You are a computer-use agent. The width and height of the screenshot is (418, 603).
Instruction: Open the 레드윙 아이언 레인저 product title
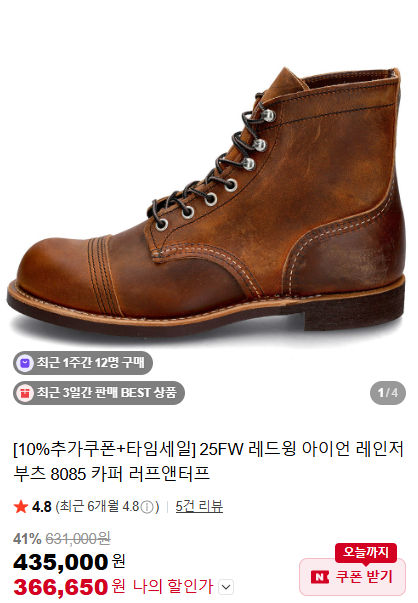pos(208,461)
